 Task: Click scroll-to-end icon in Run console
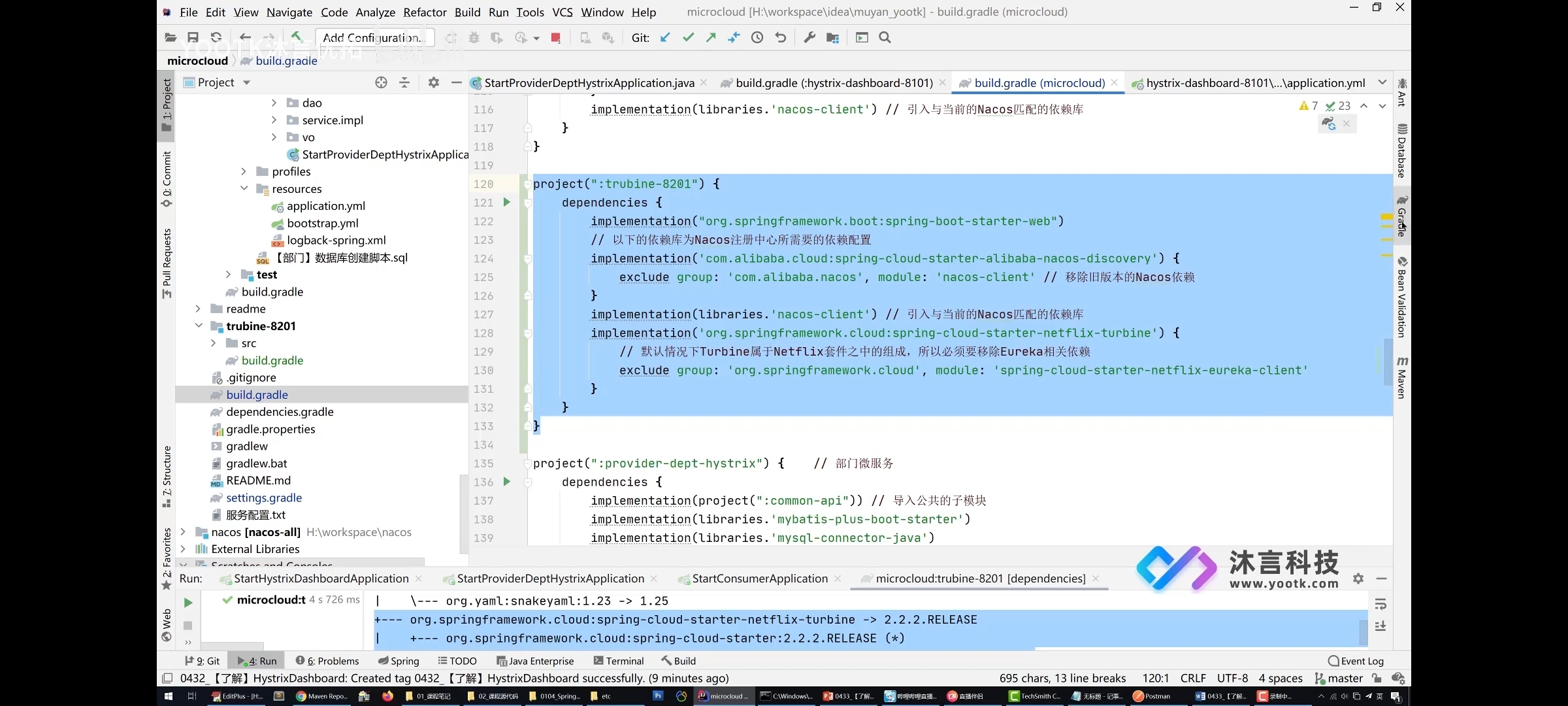point(1380,626)
